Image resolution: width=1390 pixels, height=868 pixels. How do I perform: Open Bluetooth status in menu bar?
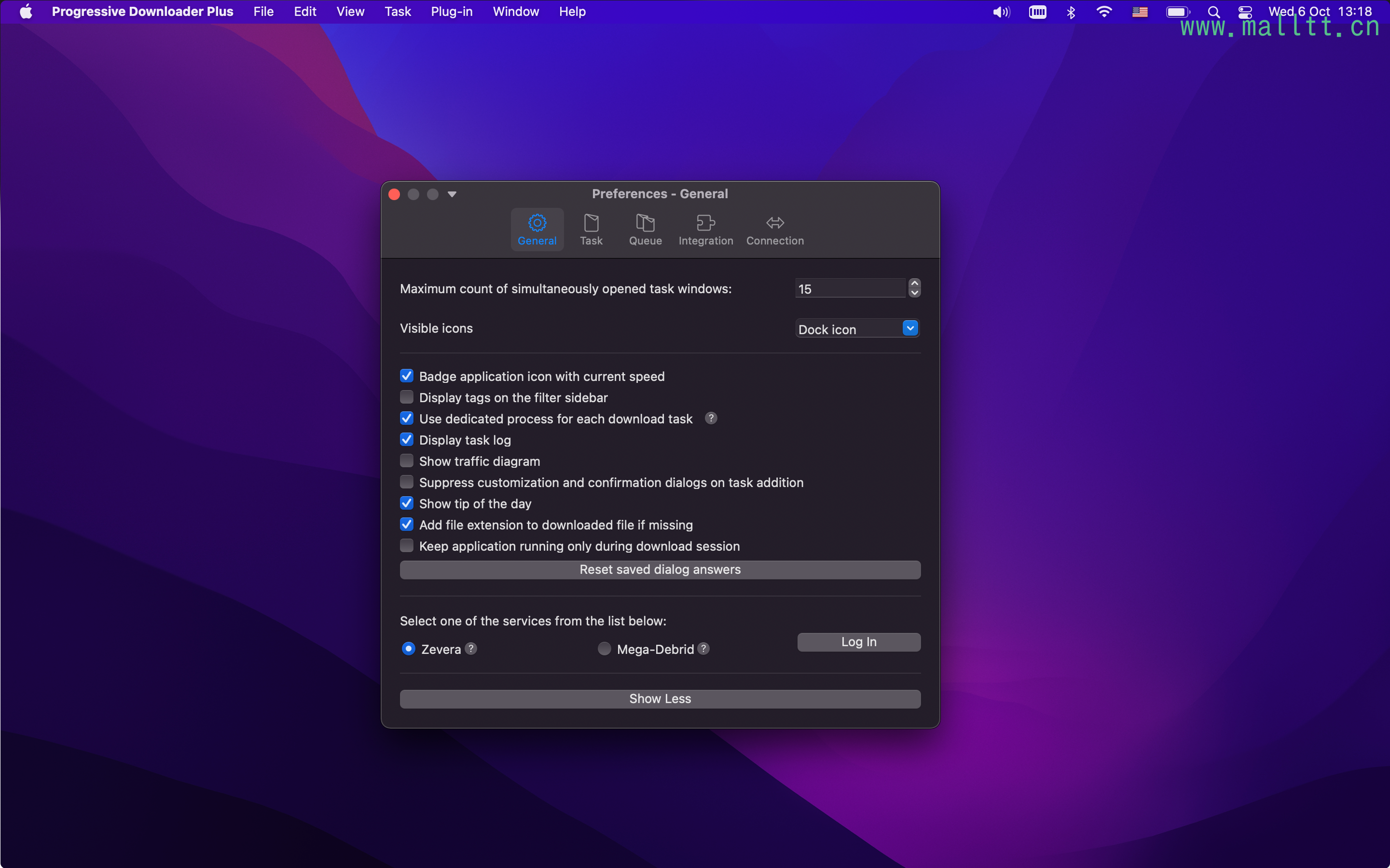tap(1071, 12)
